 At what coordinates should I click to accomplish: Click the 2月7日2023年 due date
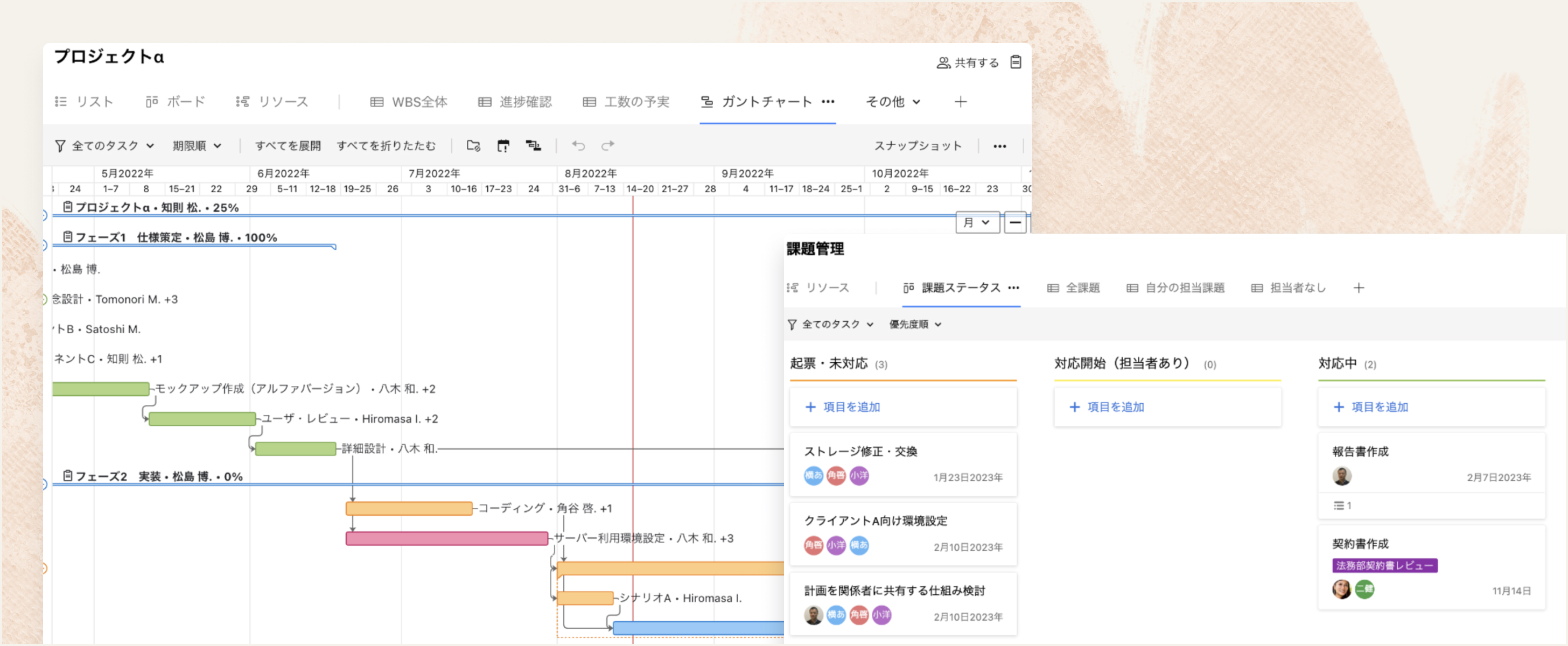click(x=1499, y=478)
